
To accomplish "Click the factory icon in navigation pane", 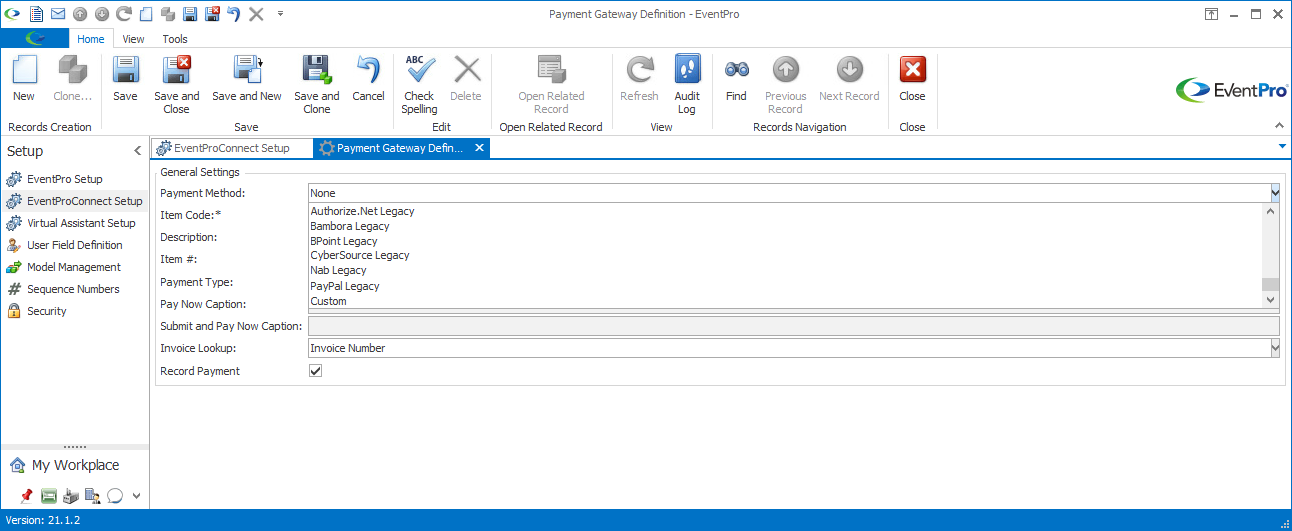I will (71, 495).
